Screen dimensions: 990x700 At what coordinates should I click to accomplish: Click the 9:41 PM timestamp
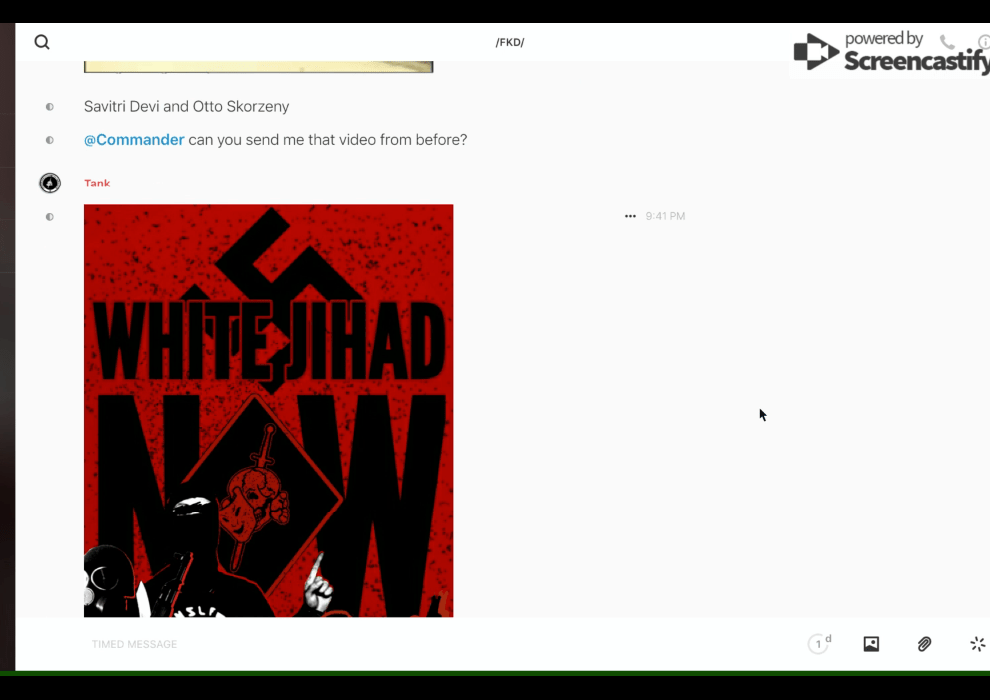click(665, 216)
